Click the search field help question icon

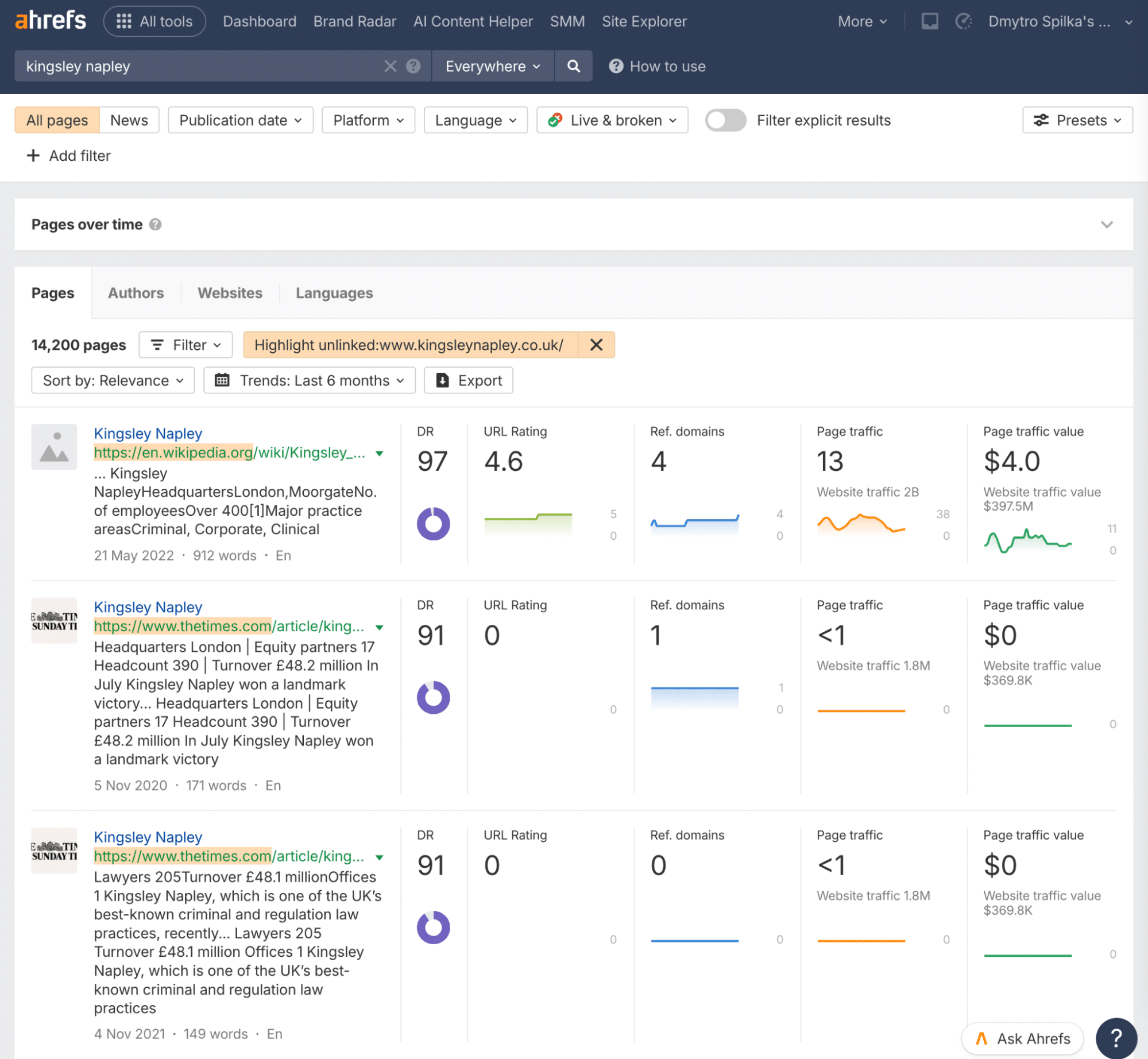(413, 66)
